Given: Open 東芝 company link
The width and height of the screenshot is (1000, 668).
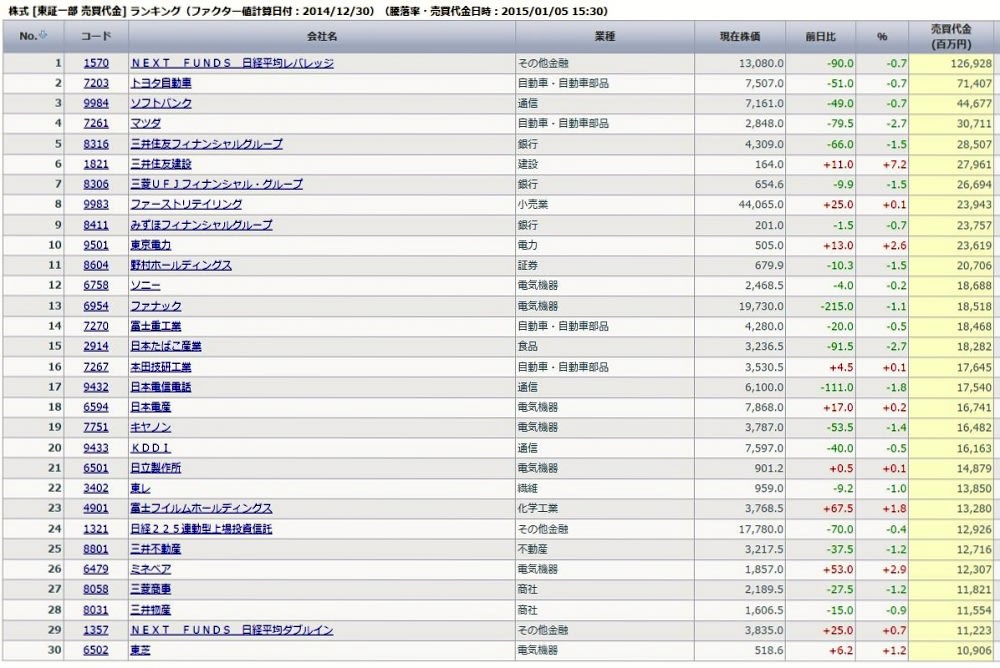Looking at the screenshot, I should [x=140, y=650].
